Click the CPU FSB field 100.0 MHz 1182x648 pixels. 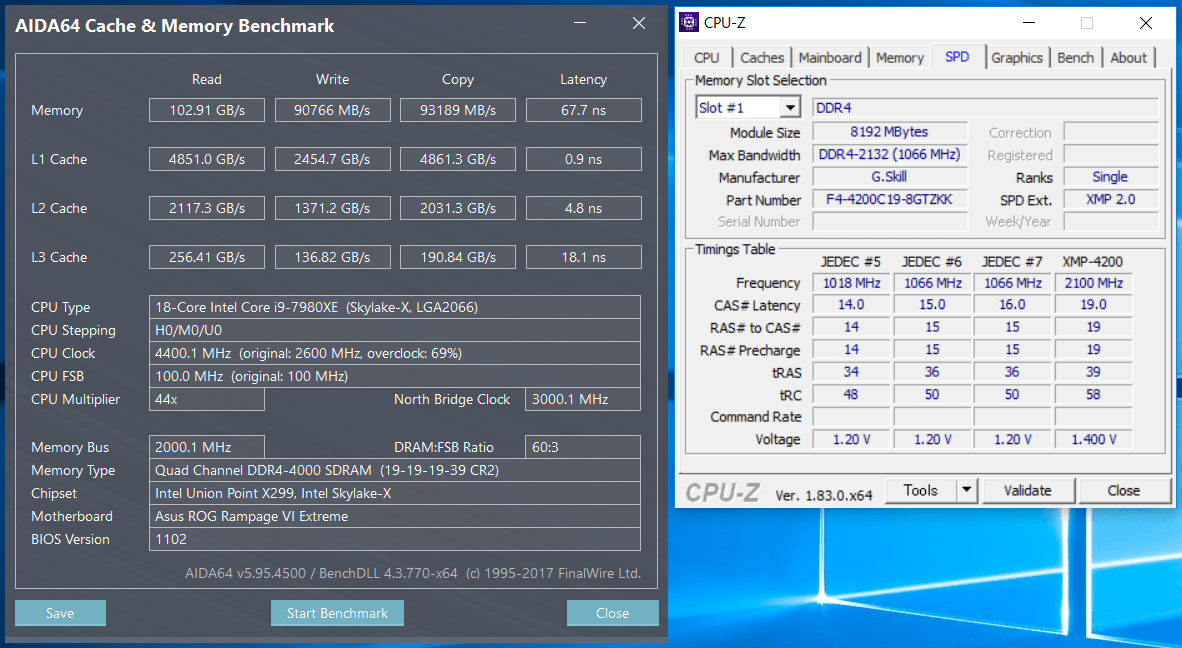[395, 376]
